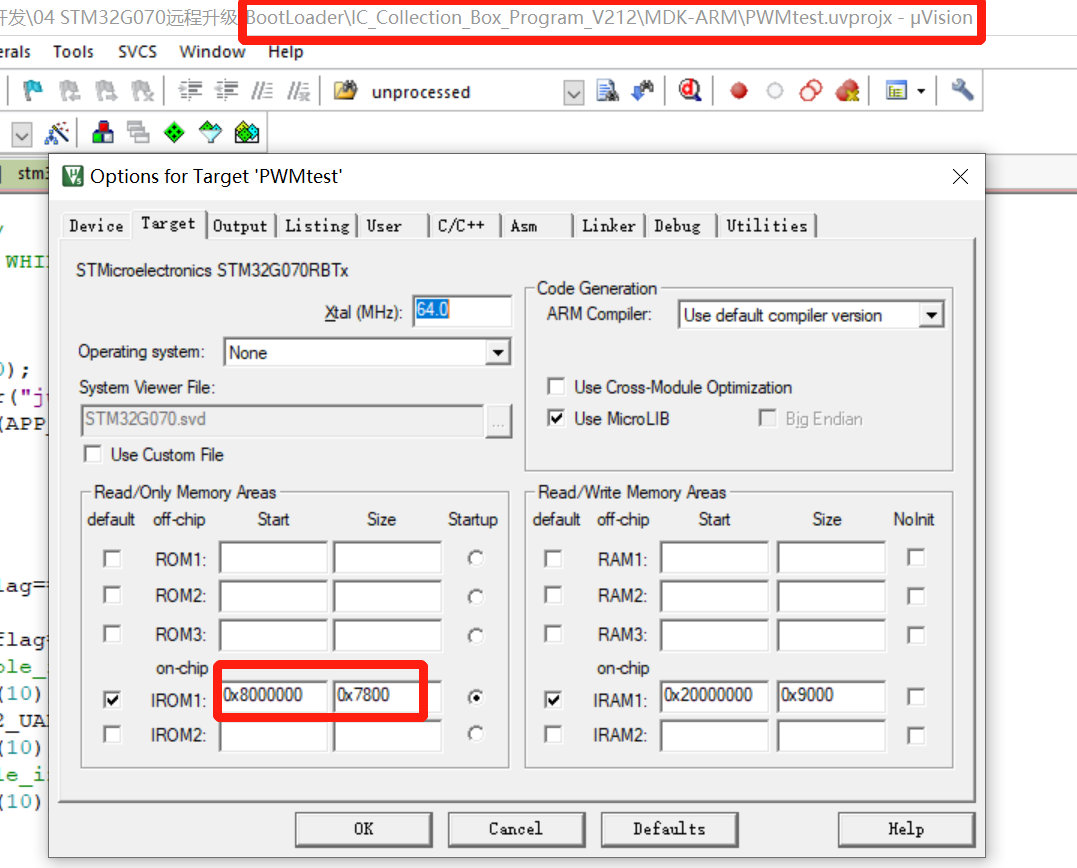This screenshot has width=1077, height=868.
Task: Click the OK button
Action: tap(364, 829)
